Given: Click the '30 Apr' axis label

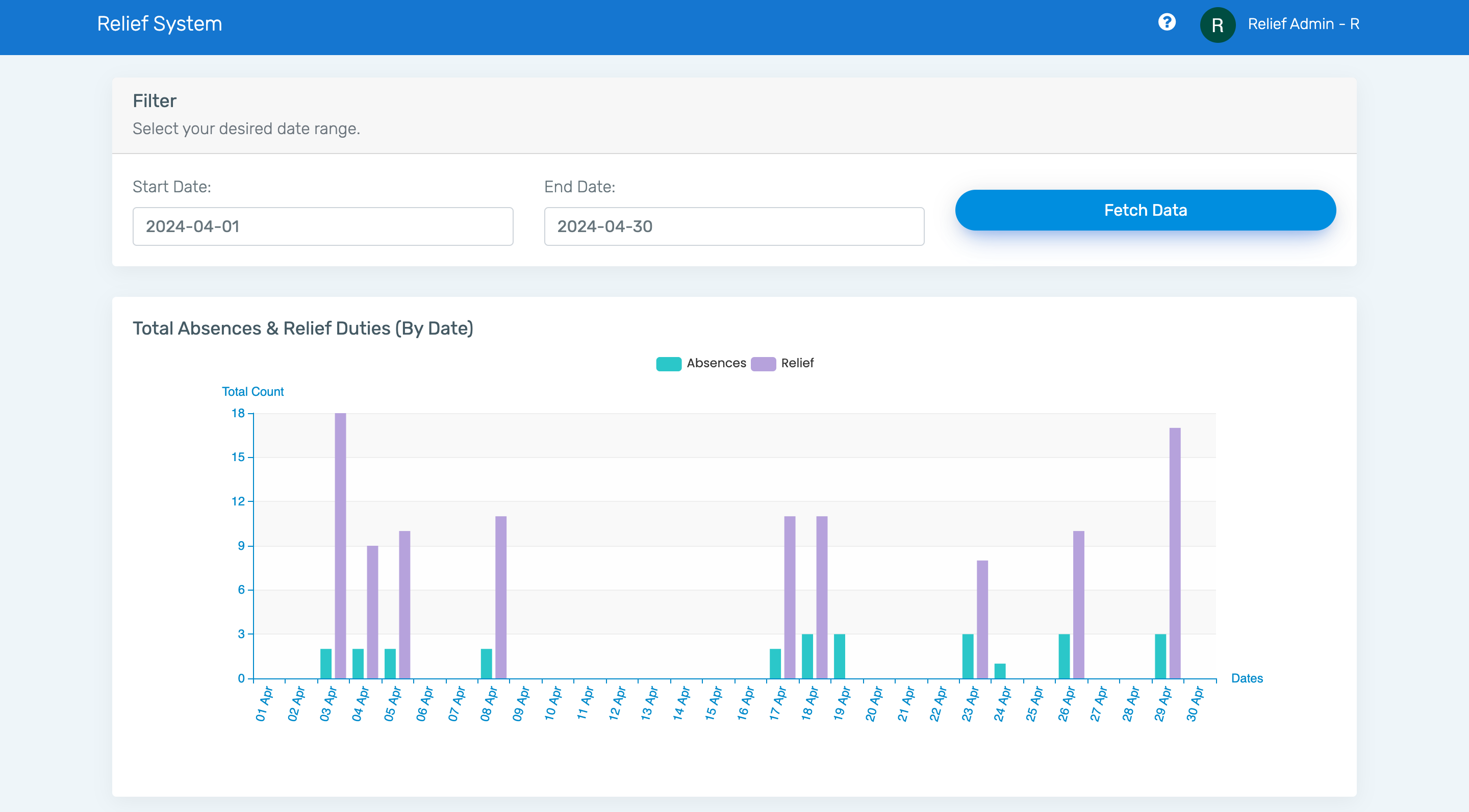Looking at the screenshot, I should (x=1195, y=704).
